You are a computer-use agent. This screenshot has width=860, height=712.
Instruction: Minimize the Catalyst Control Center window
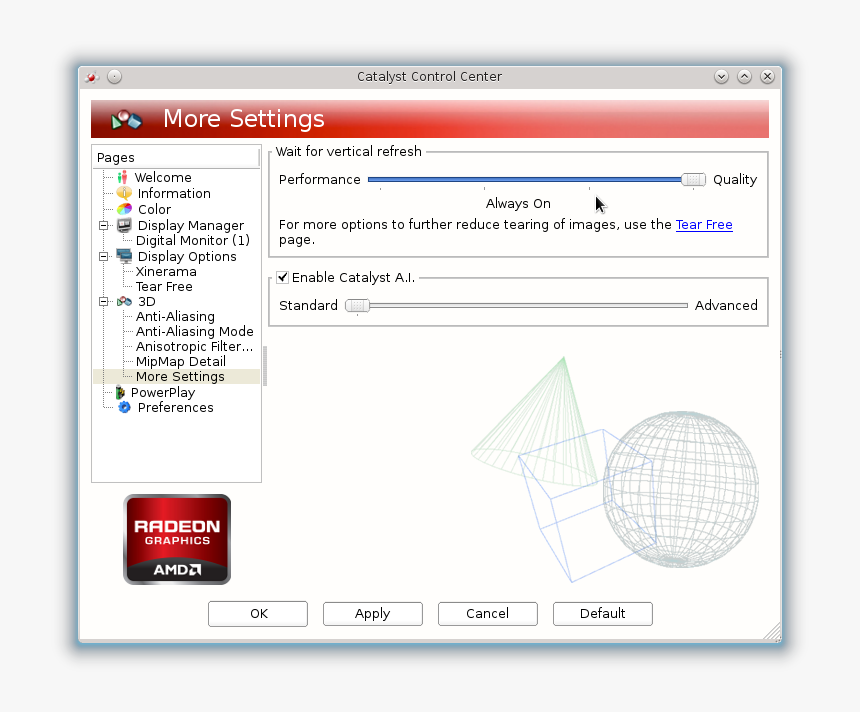coord(721,77)
